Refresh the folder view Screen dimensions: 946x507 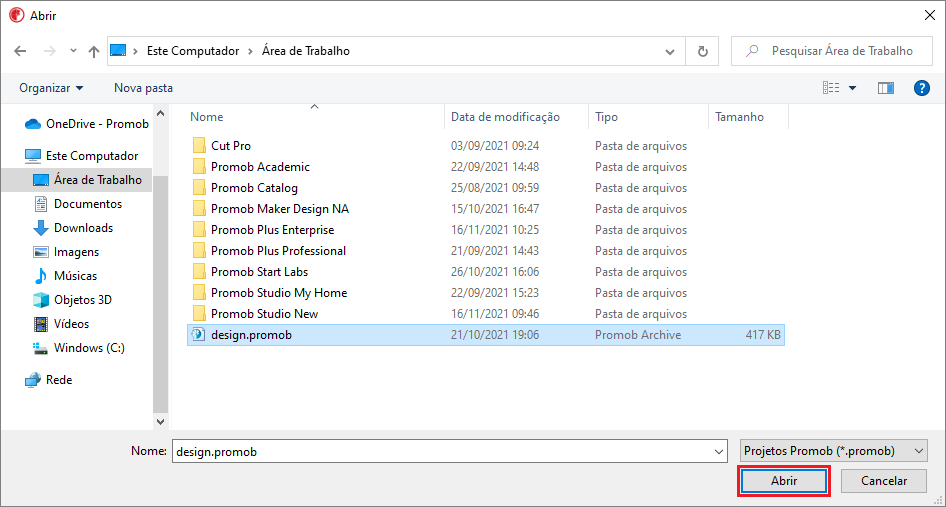[x=702, y=51]
